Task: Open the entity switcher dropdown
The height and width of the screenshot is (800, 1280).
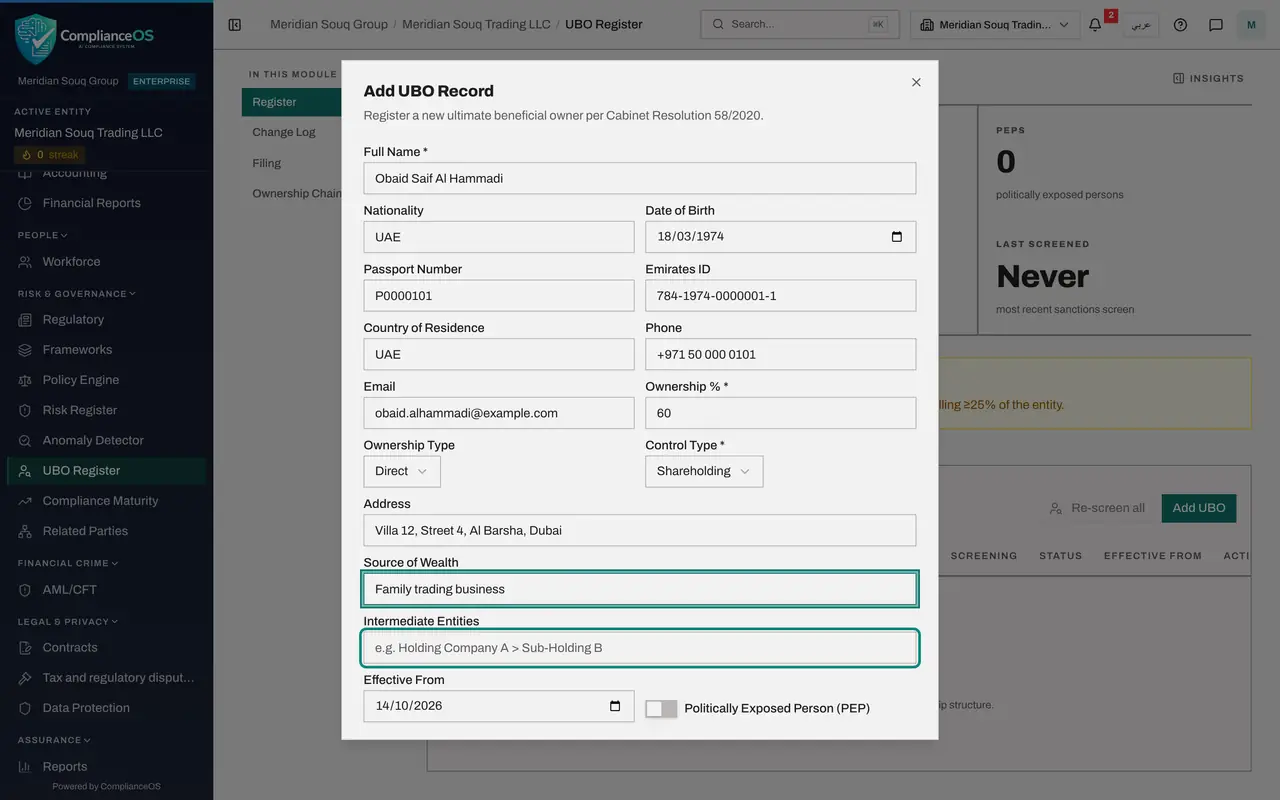Action: [995, 25]
